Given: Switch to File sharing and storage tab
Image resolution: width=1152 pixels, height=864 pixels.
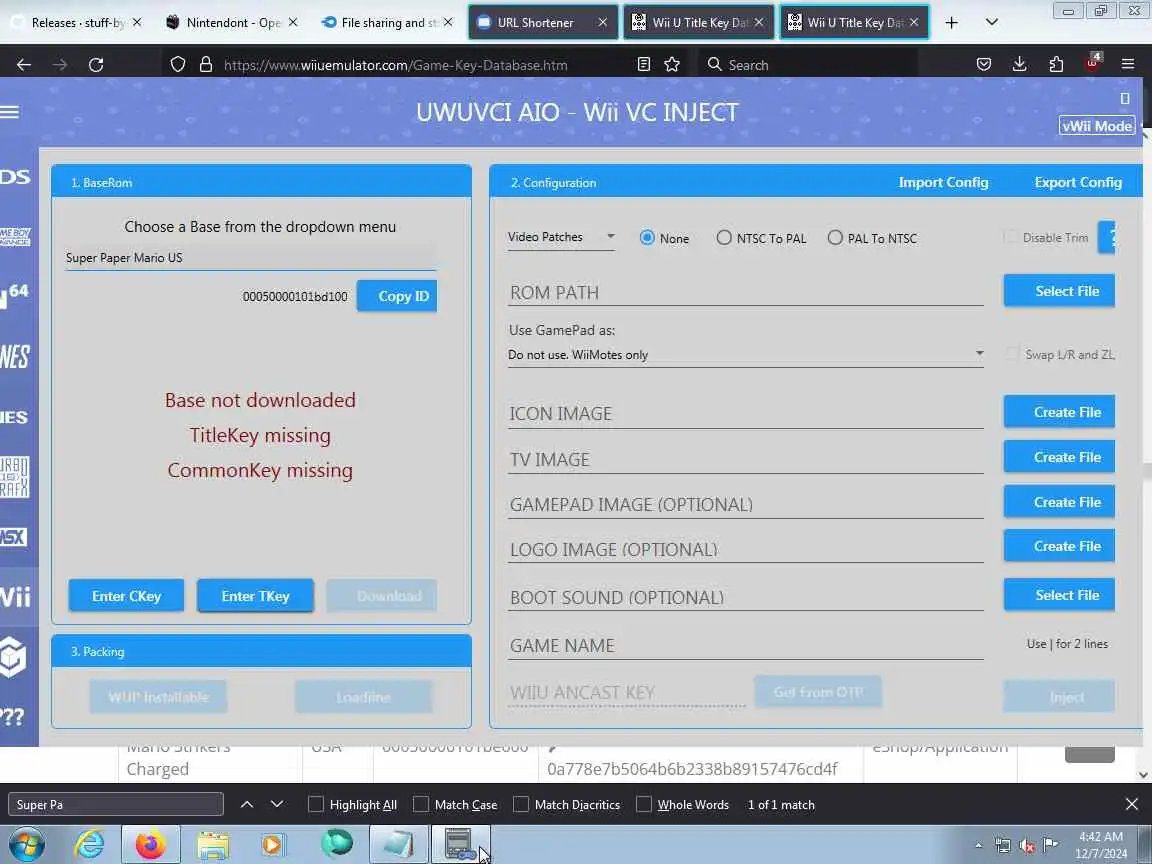Looking at the screenshot, I should (x=387, y=23).
